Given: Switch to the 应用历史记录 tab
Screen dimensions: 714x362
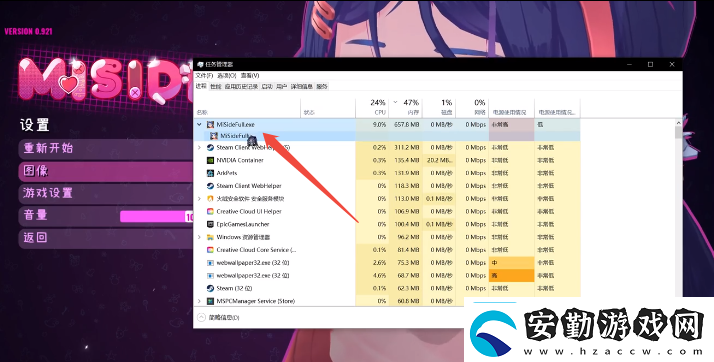Looking at the screenshot, I should [x=241, y=87].
